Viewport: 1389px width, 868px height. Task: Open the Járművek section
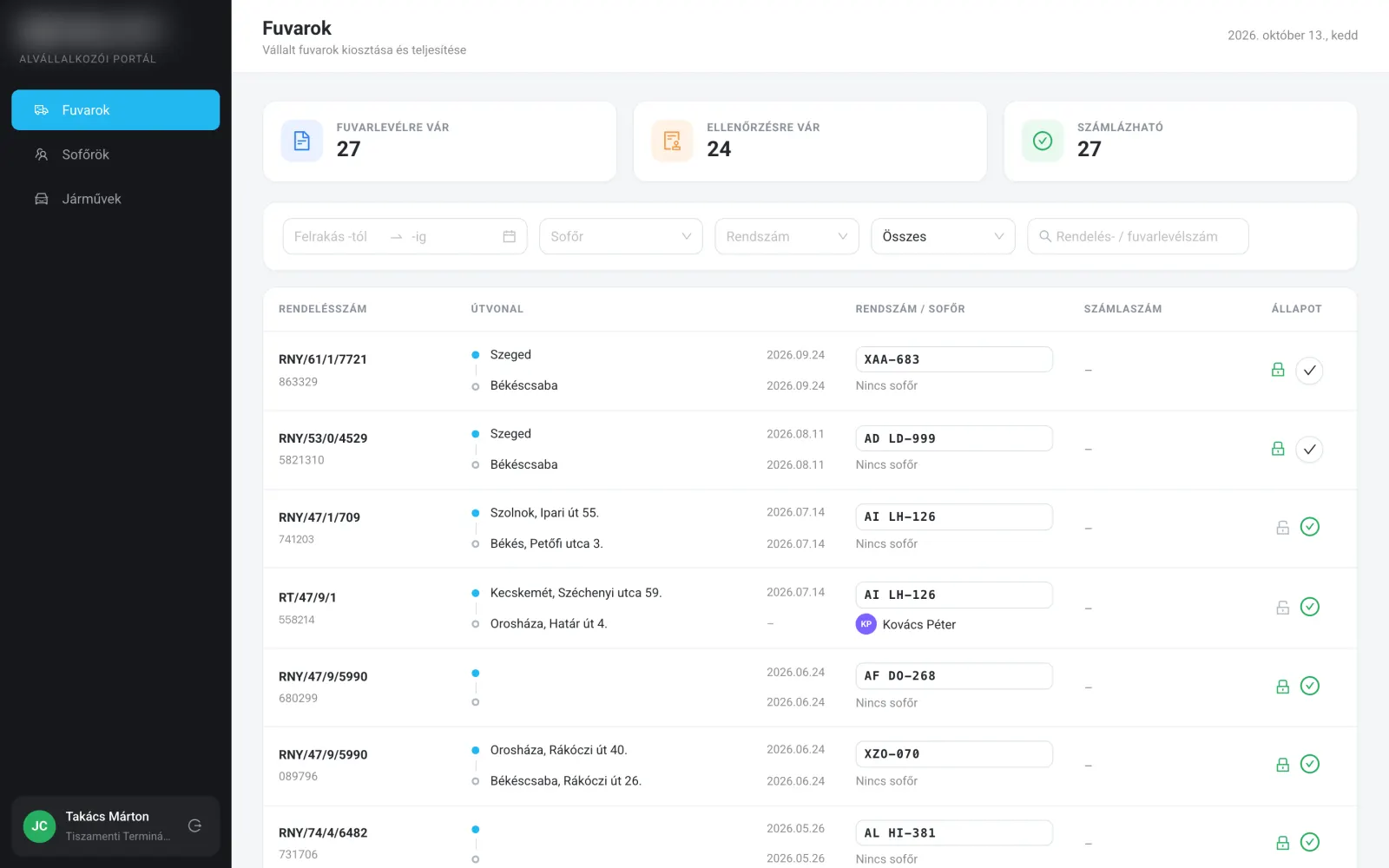115,199
